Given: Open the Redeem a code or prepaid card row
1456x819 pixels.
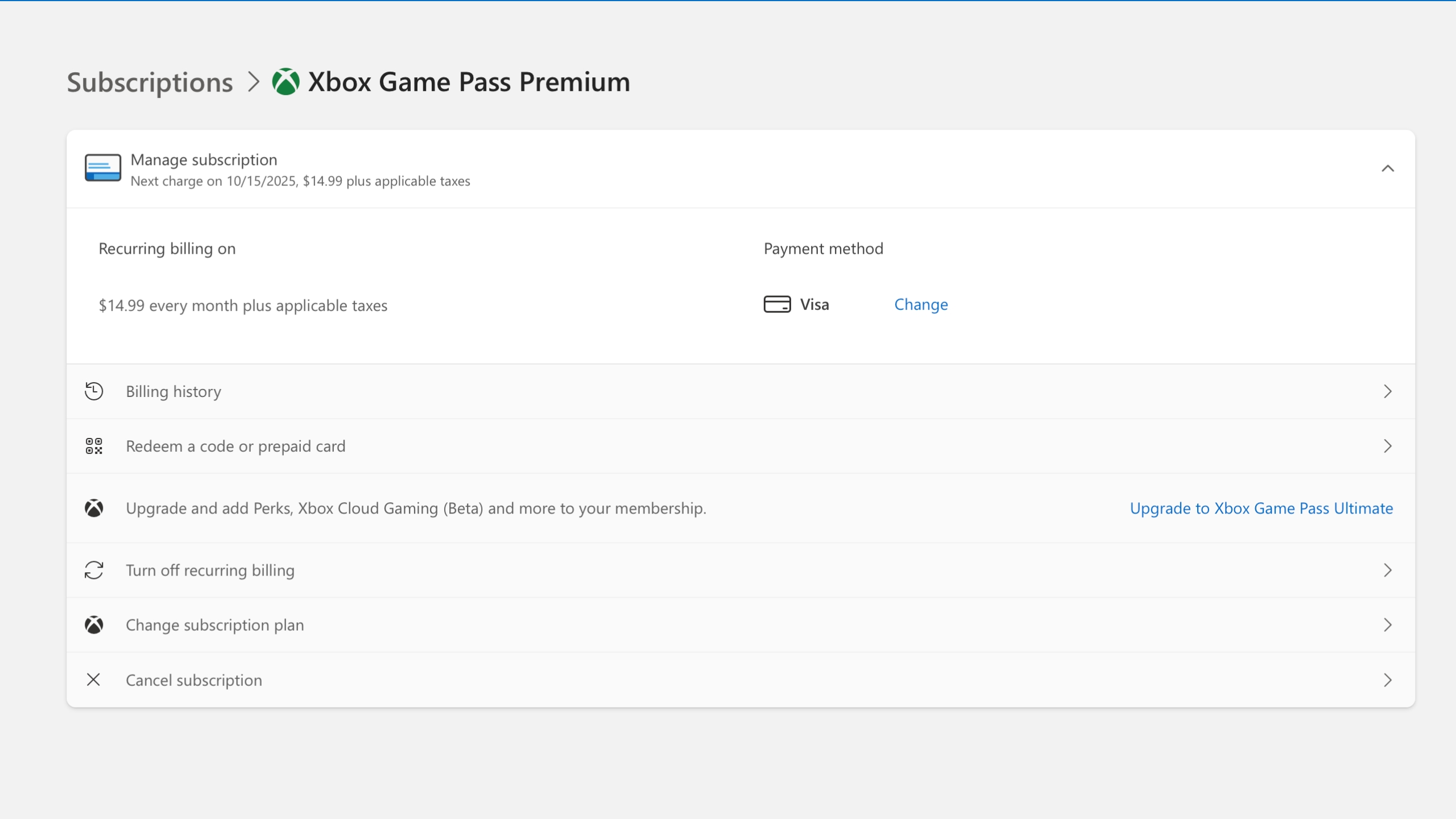Looking at the screenshot, I should (x=235, y=446).
